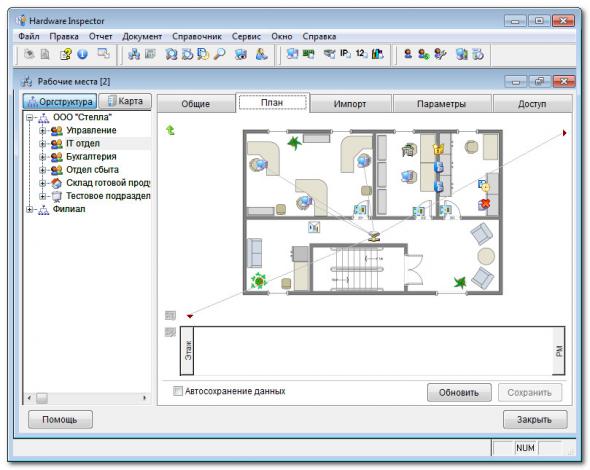The image size is (590, 470).
Task: Click the magnifying glass search toolbar icon
Action: pyautogui.click(x=219, y=54)
